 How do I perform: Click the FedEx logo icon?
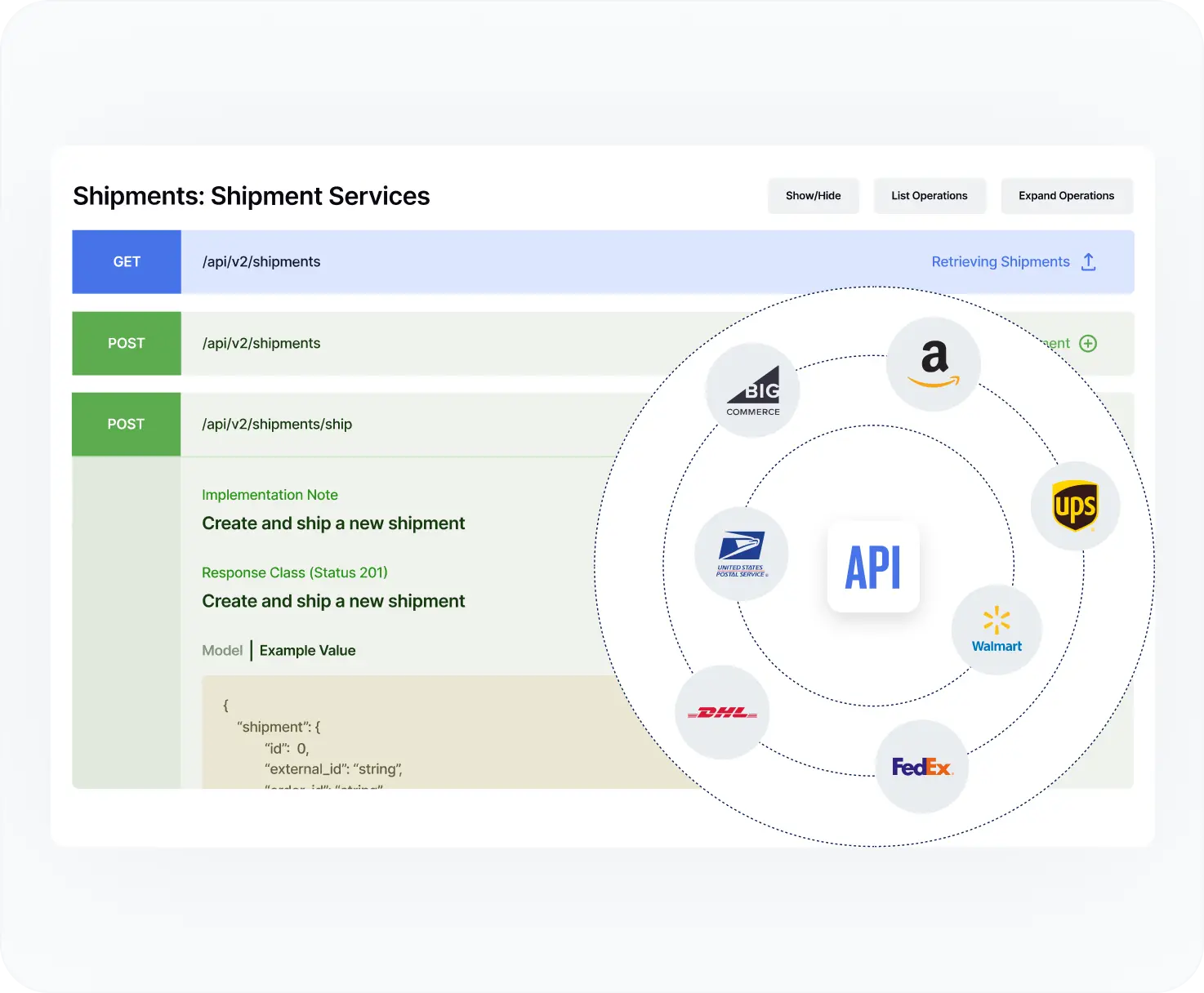point(921,767)
